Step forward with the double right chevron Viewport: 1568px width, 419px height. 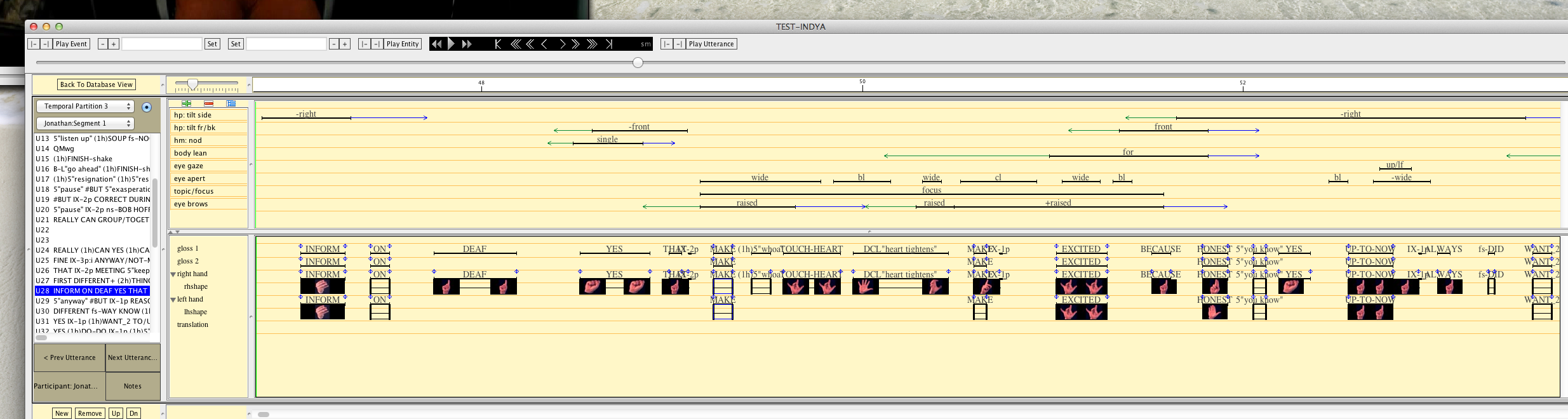click(575, 44)
